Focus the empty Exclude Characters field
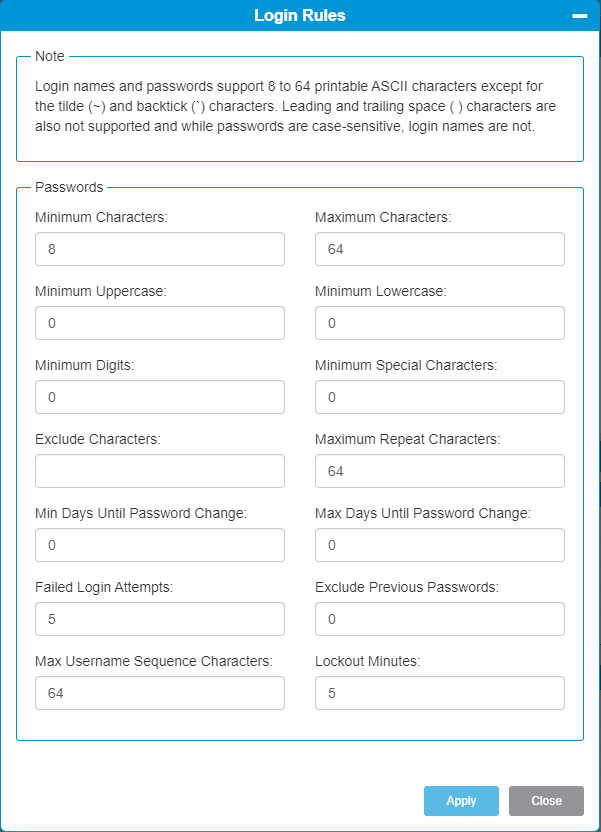 (159, 471)
